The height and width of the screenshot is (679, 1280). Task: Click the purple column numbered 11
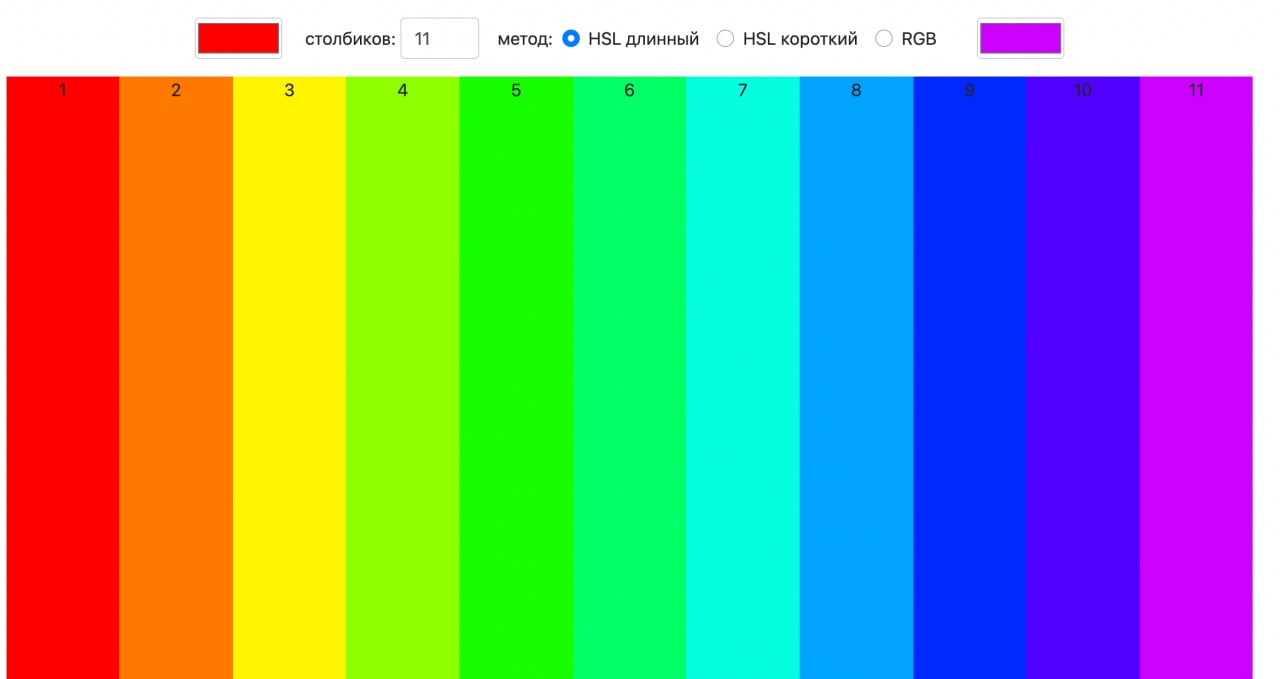(x=1196, y=378)
